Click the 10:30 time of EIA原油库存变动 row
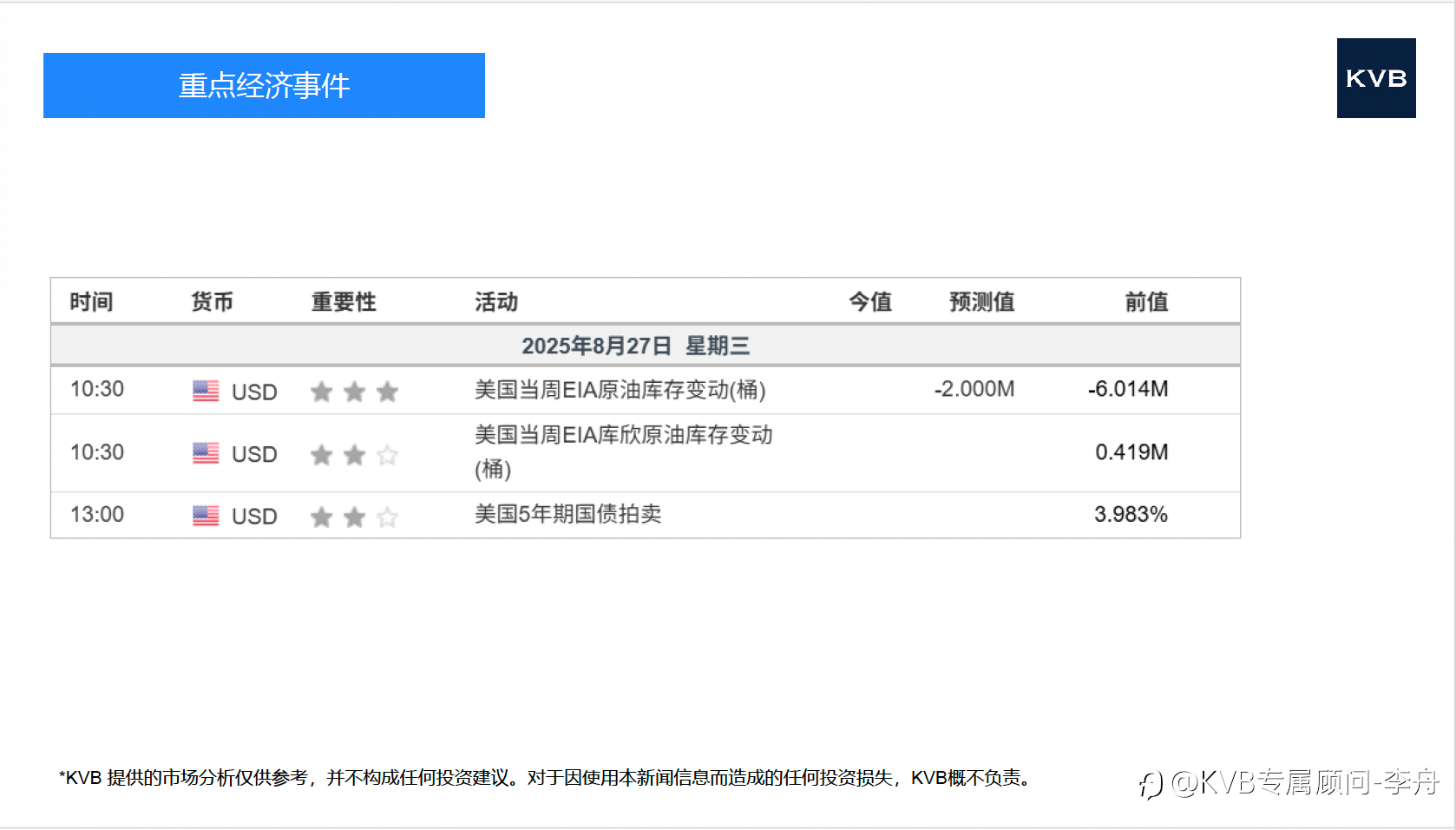1456x830 pixels. (x=97, y=389)
